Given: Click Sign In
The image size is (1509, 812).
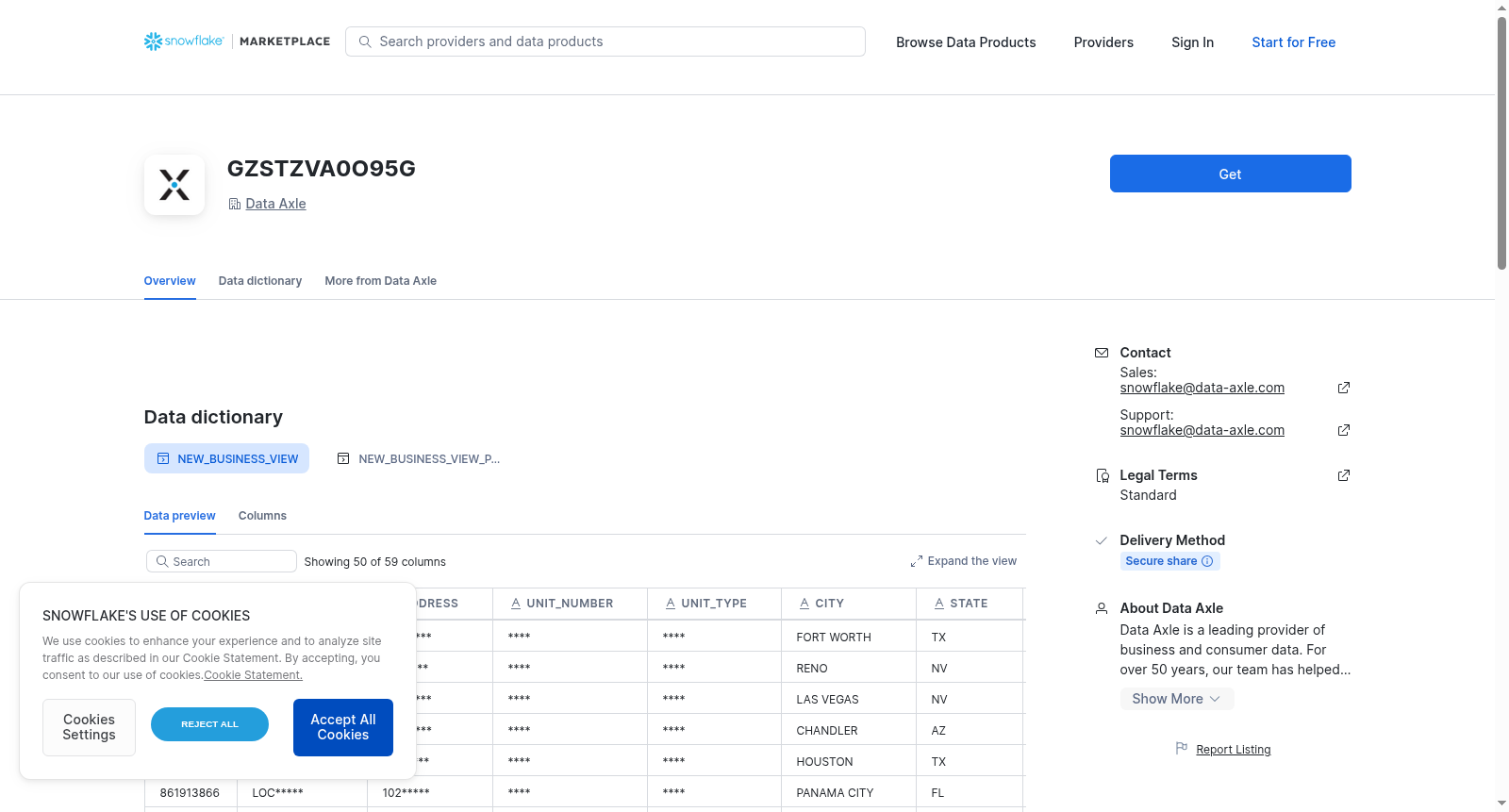Looking at the screenshot, I should point(1192,42).
